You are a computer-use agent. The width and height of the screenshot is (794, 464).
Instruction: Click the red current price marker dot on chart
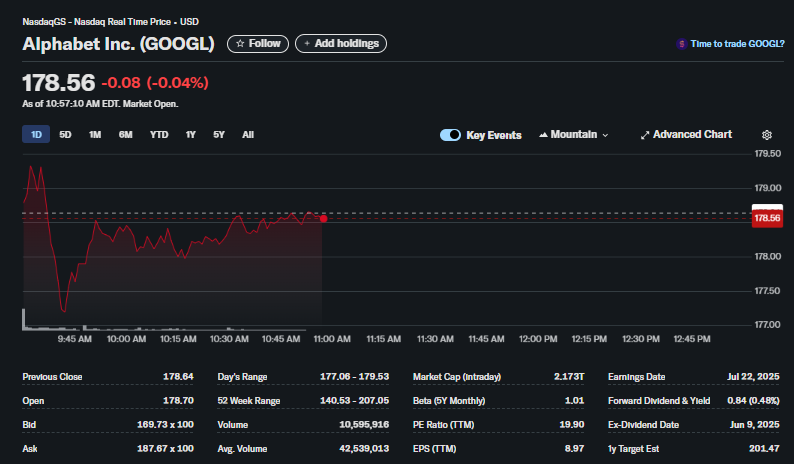[324, 219]
